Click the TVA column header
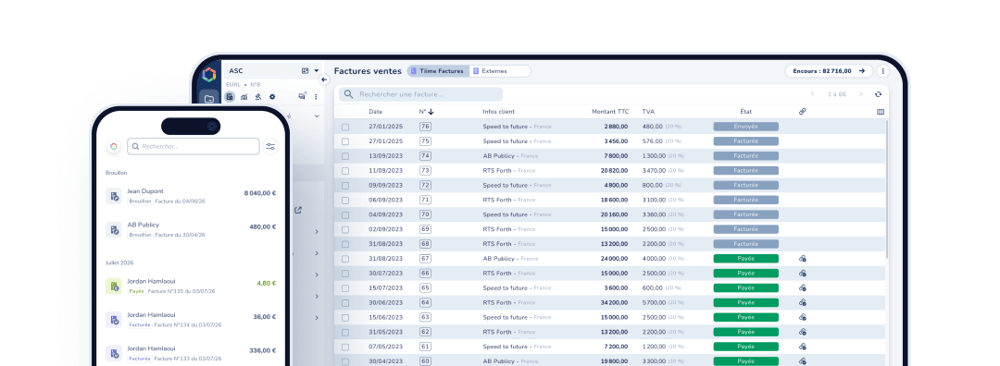 tap(648, 112)
